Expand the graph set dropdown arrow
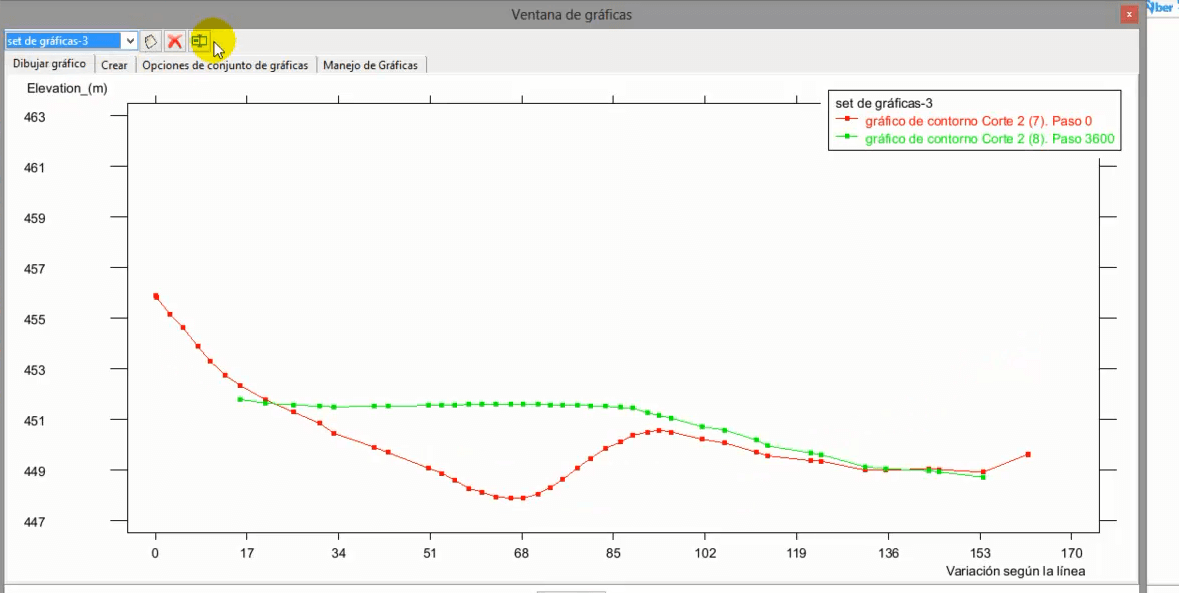 click(129, 41)
